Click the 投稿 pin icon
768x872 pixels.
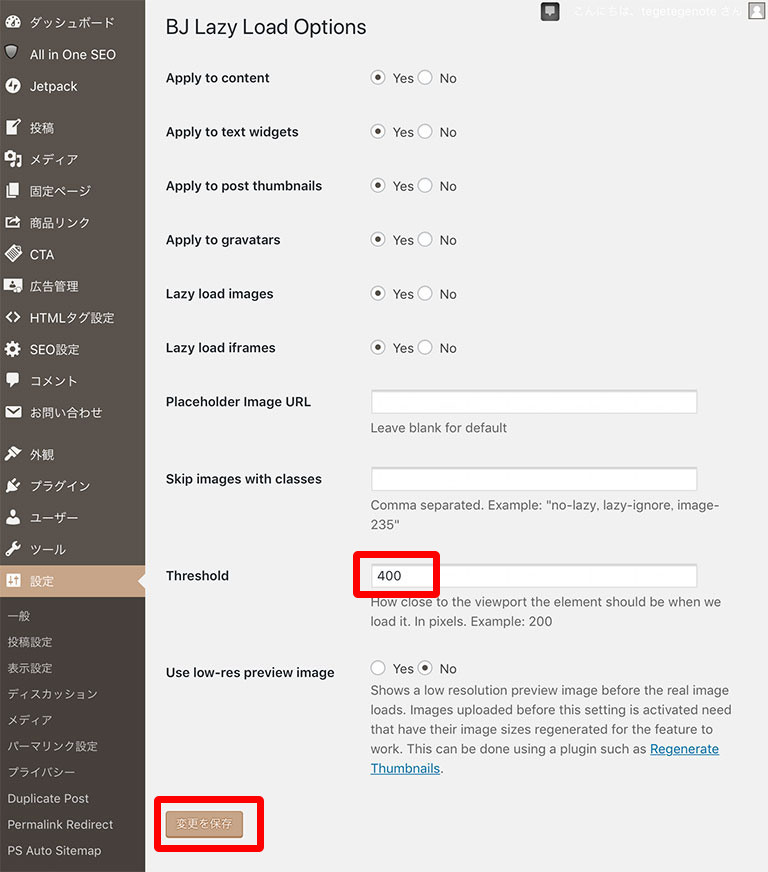[x=13, y=127]
